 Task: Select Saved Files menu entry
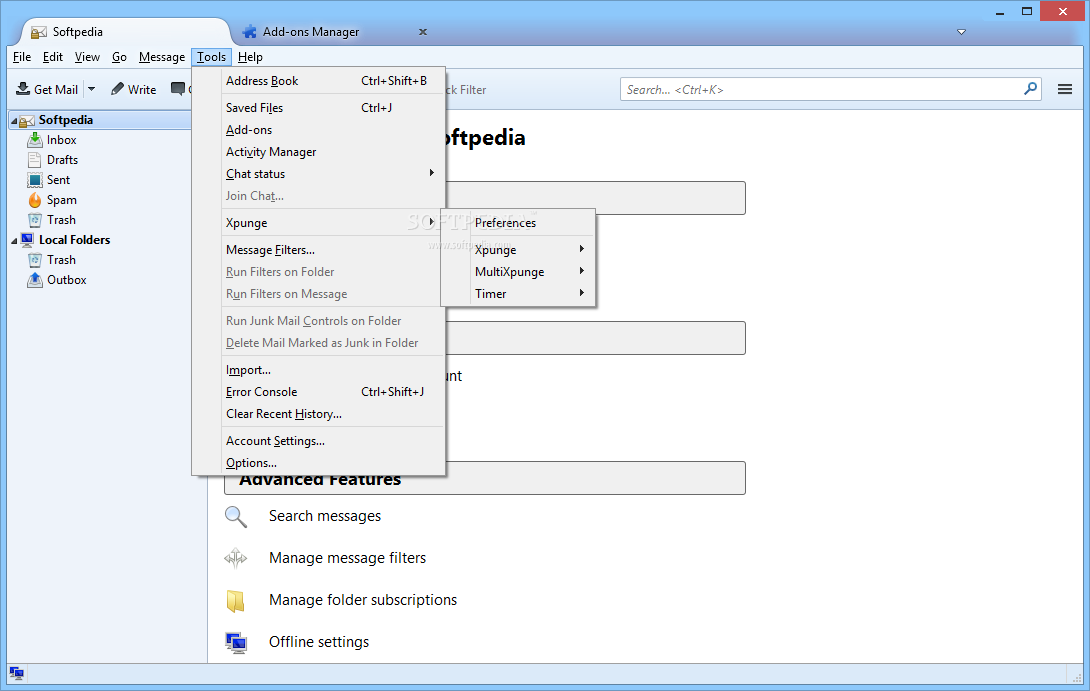tap(318, 108)
